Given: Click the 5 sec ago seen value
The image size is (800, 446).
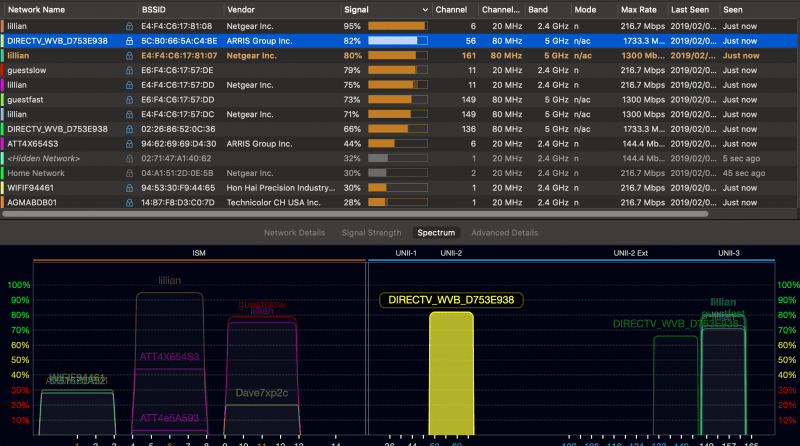Looking at the screenshot, I should pyautogui.click(x=741, y=159).
